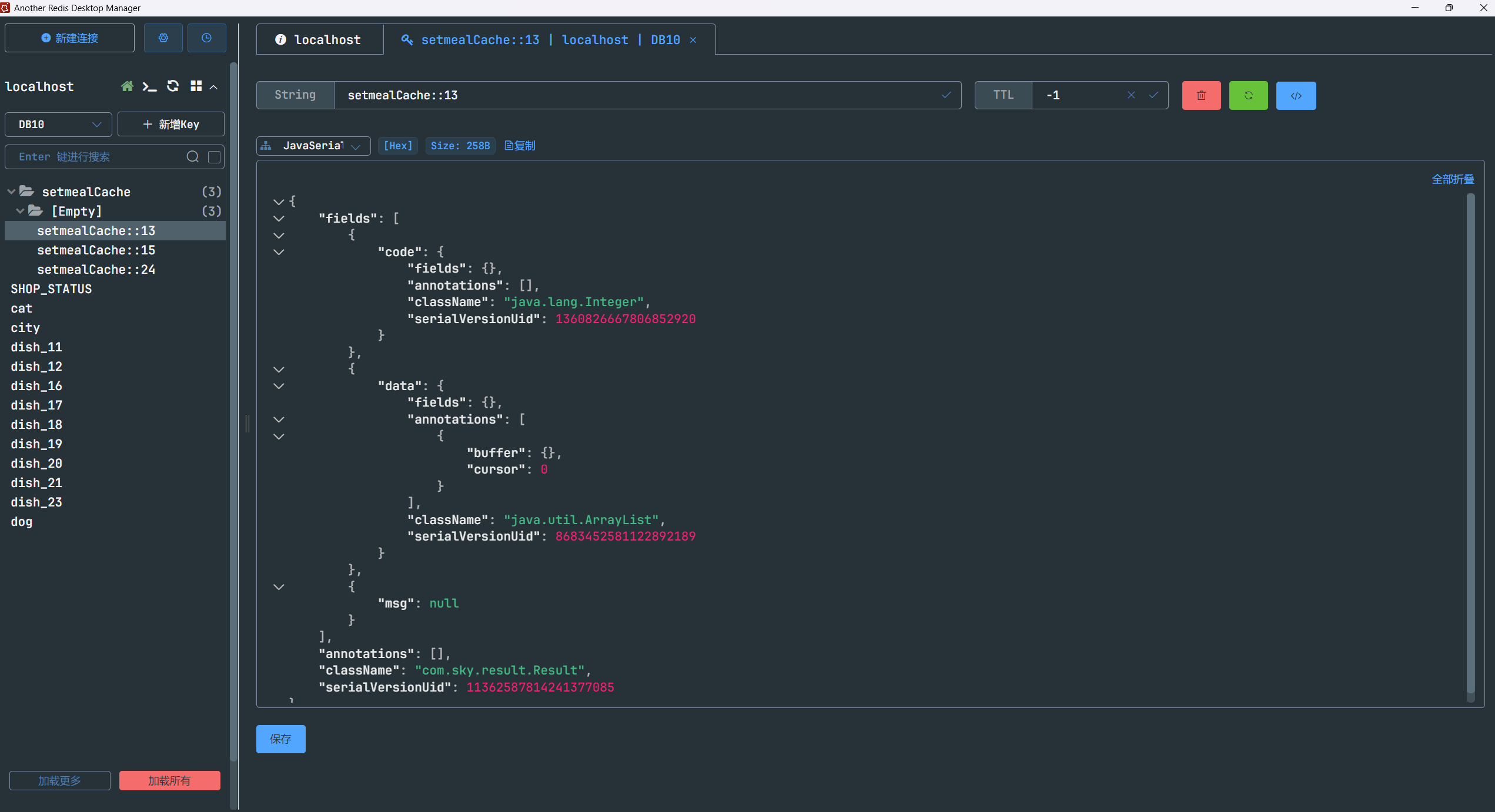Delete key with red trash button

[x=1202, y=96]
